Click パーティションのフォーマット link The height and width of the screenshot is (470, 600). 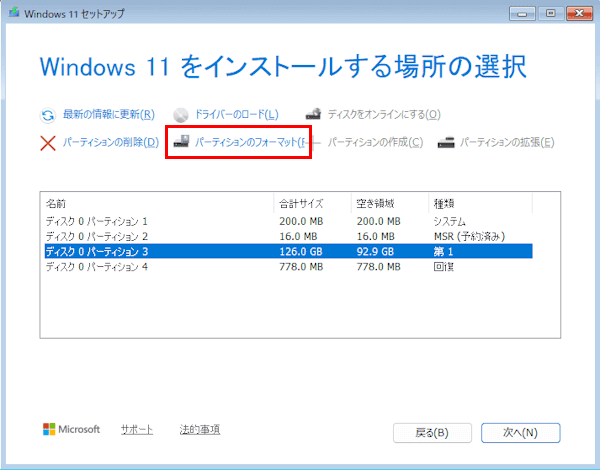(249, 142)
